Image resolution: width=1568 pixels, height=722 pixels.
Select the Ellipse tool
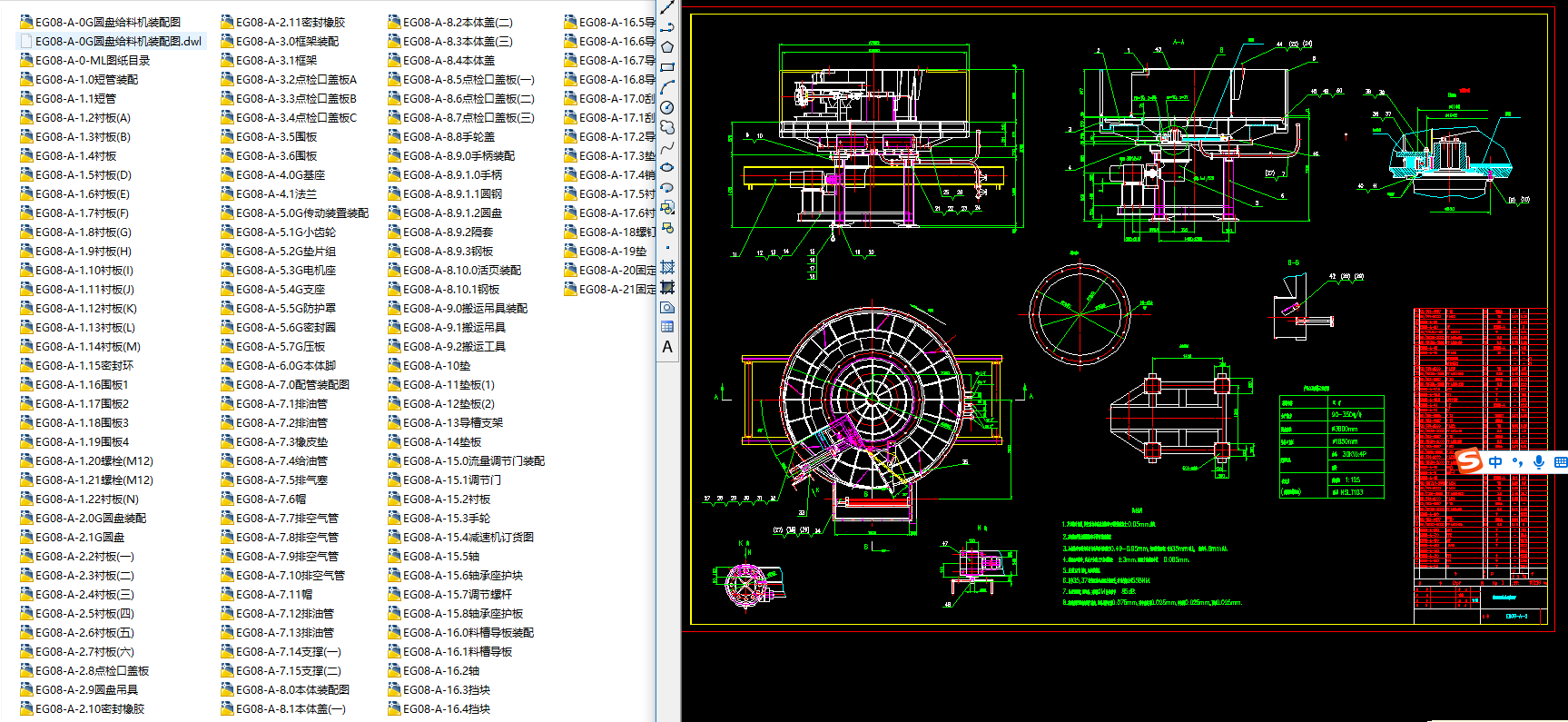click(667, 167)
